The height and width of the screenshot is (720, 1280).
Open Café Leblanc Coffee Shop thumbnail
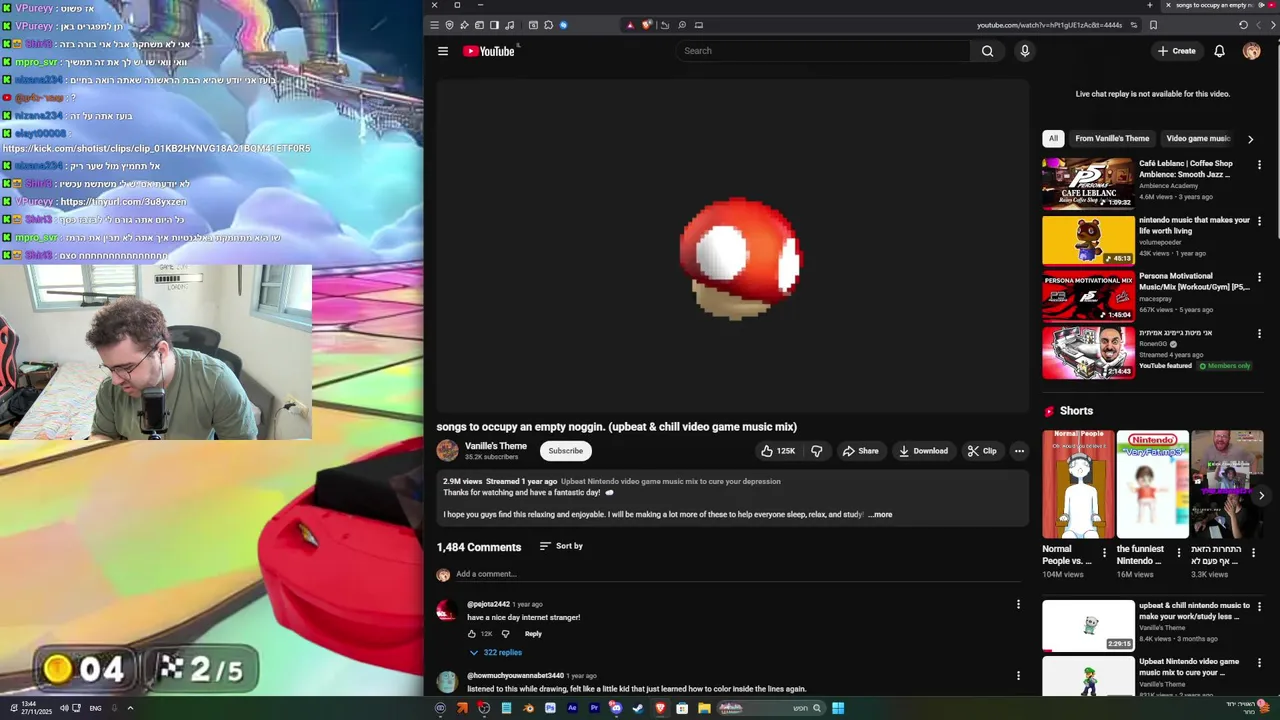click(x=1088, y=183)
